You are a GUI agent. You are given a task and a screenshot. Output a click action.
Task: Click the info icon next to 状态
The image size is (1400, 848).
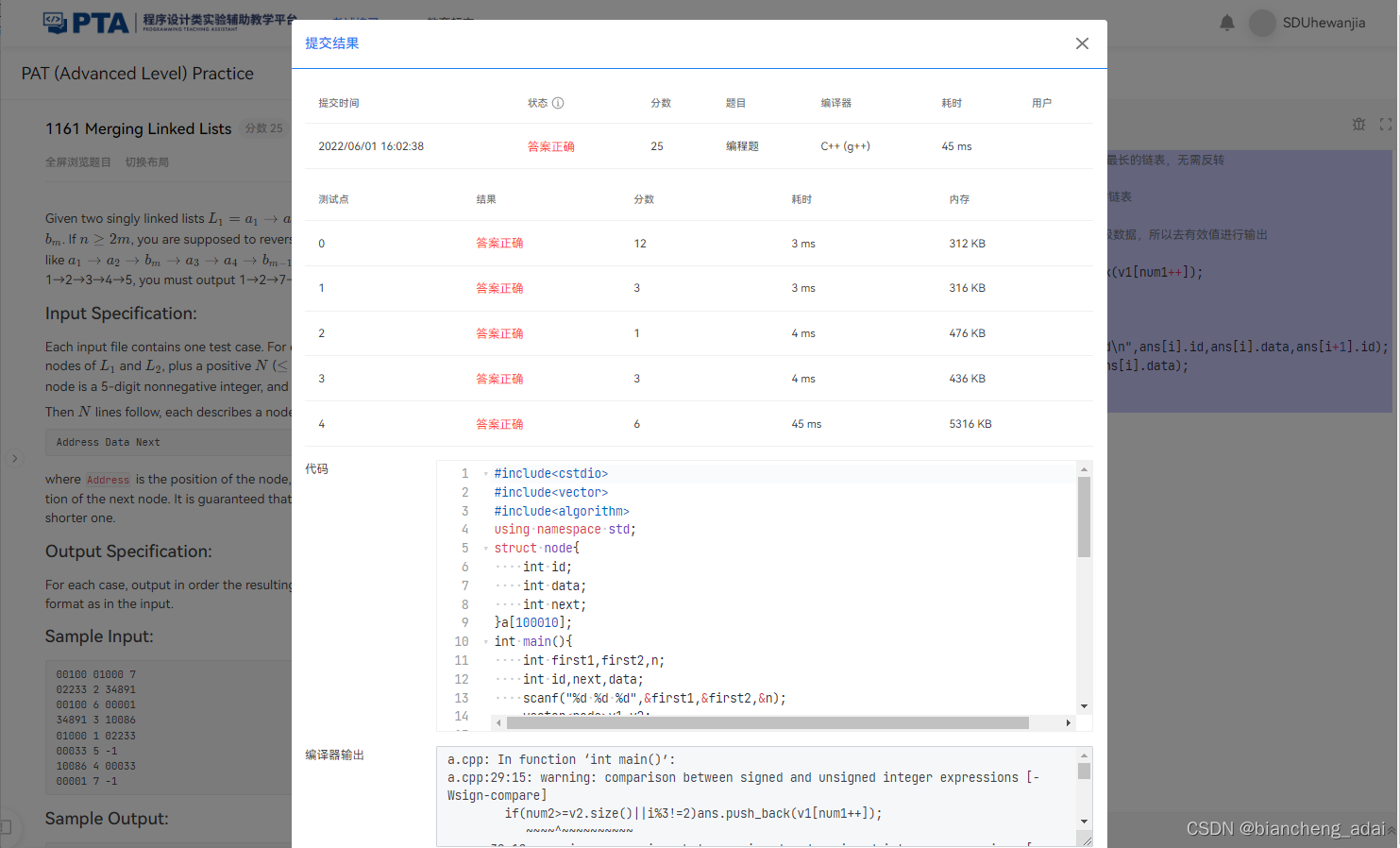click(x=558, y=103)
